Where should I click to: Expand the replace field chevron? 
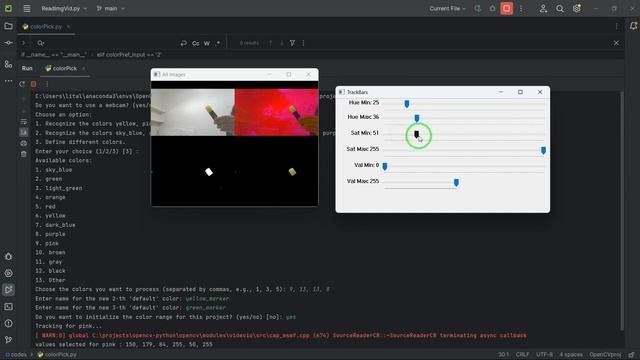pos(23,43)
